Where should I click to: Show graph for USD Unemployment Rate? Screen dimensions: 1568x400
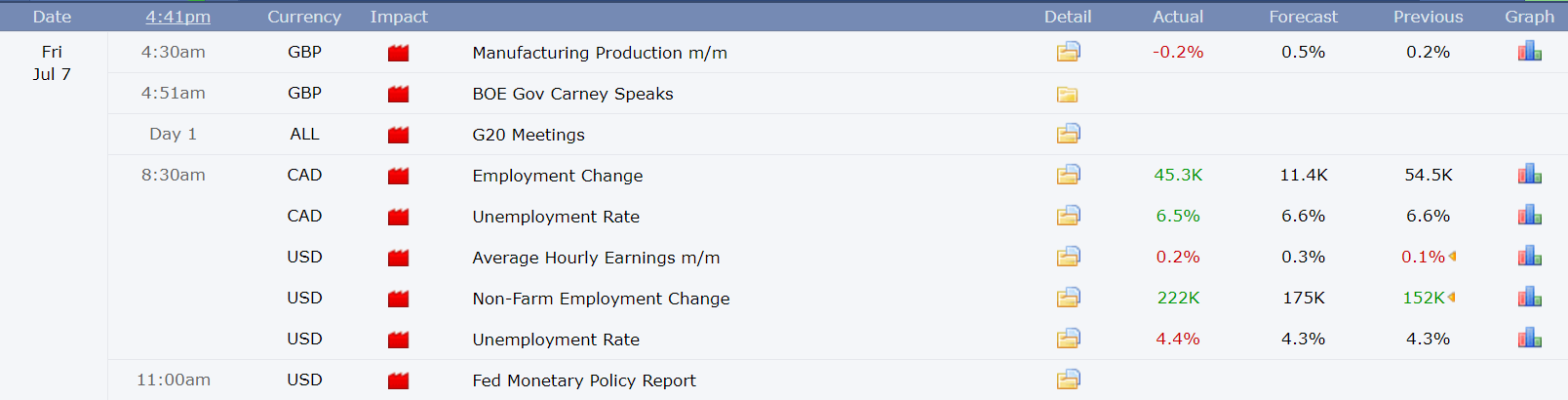coord(1529,339)
